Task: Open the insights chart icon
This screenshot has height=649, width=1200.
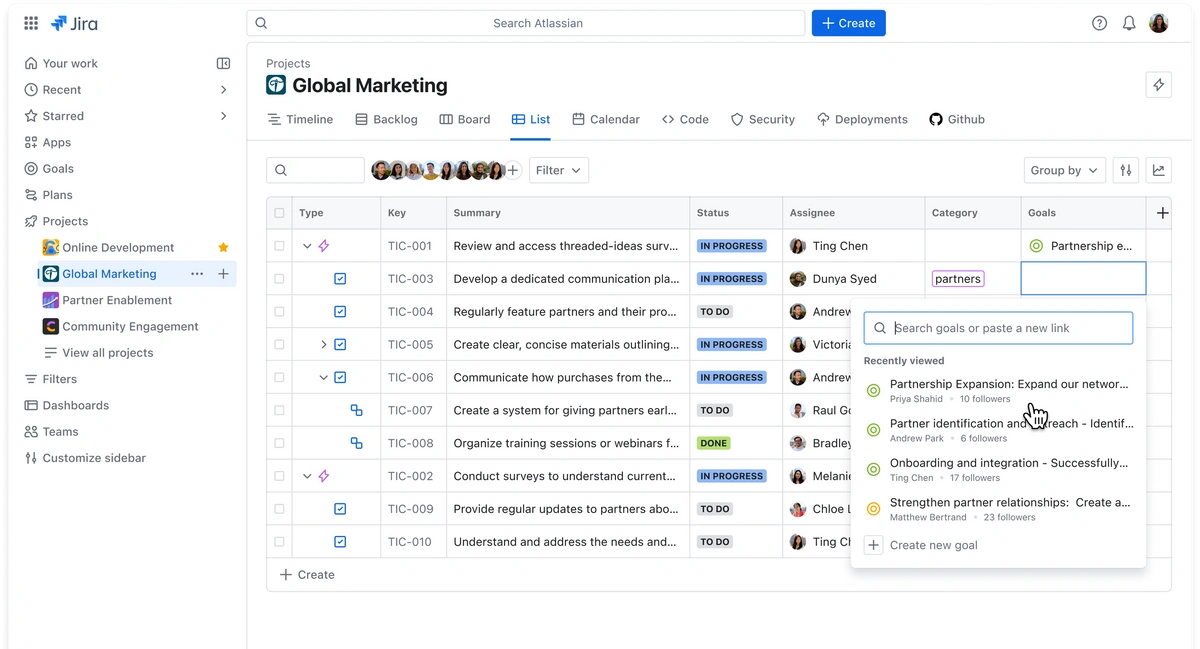Action: coord(1158,170)
